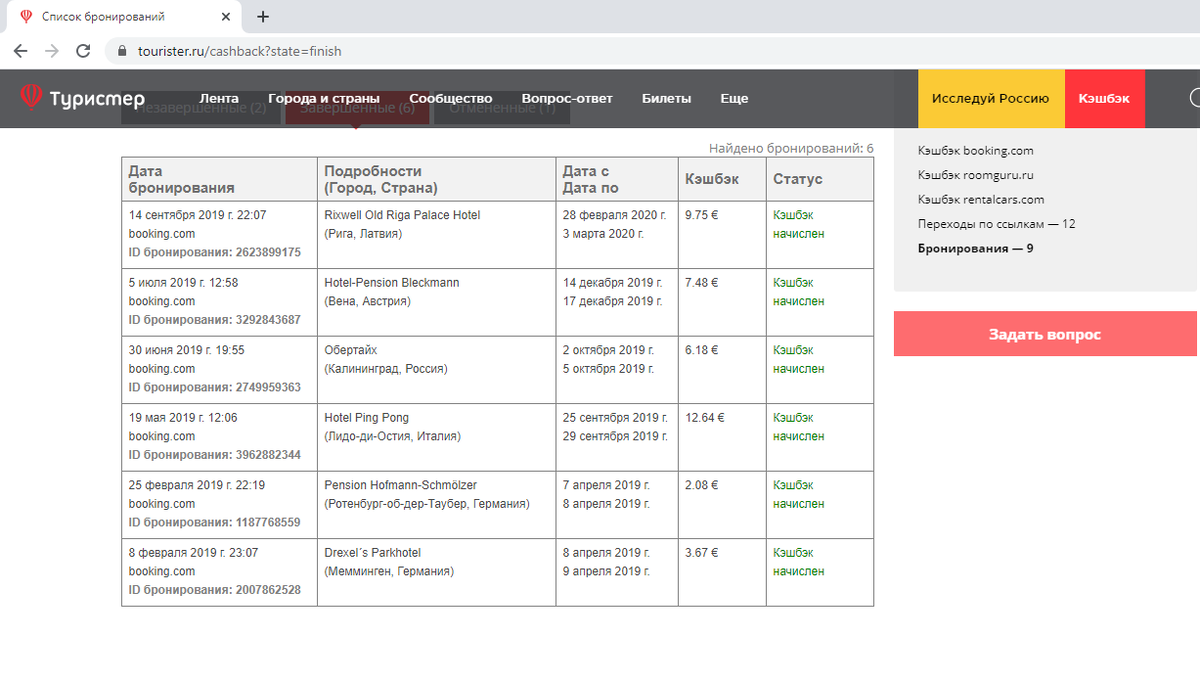
Task: Click booking ID 2623899175
Action: click(x=215, y=252)
